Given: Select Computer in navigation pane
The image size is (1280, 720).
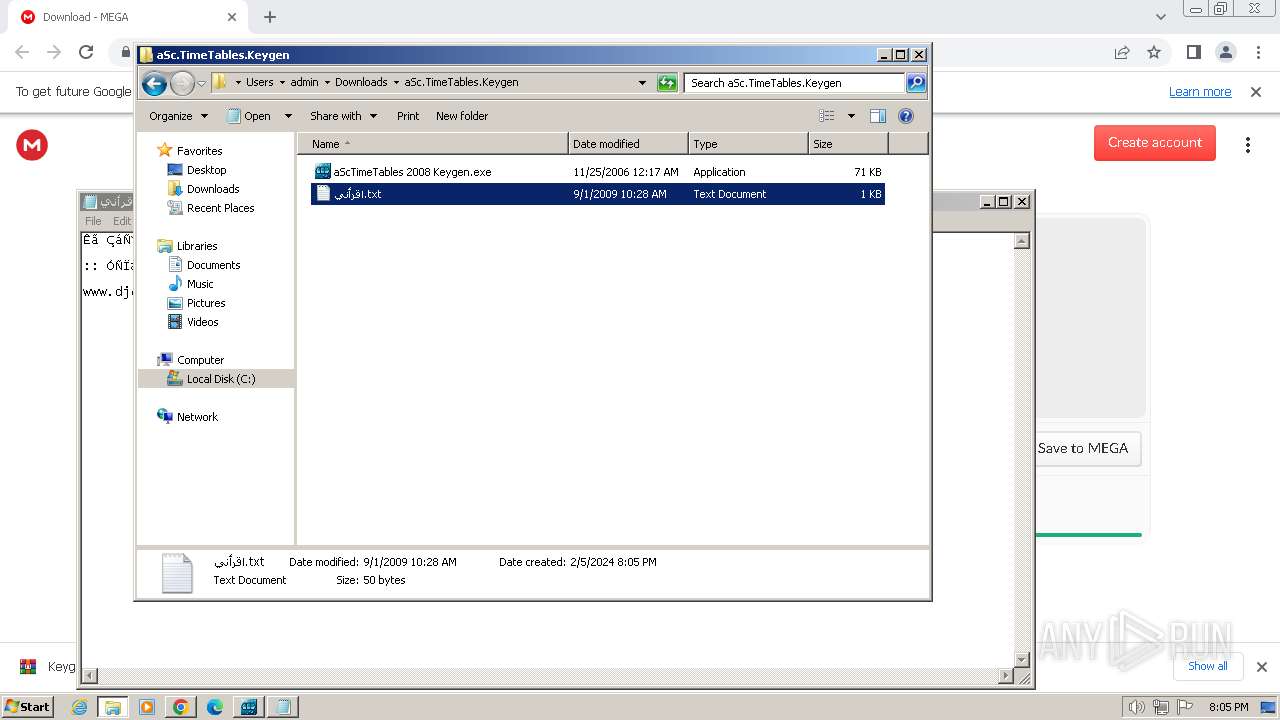Looking at the screenshot, I should coord(200,360).
